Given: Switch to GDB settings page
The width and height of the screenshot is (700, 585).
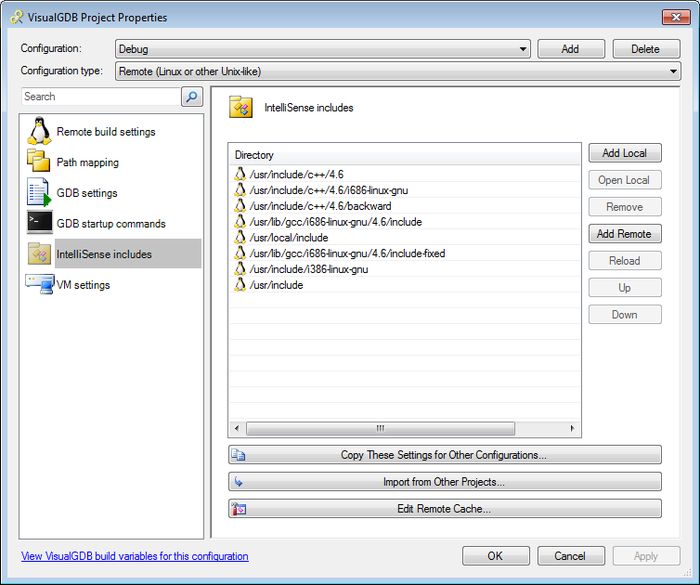Looking at the screenshot, I should [x=87, y=193].
